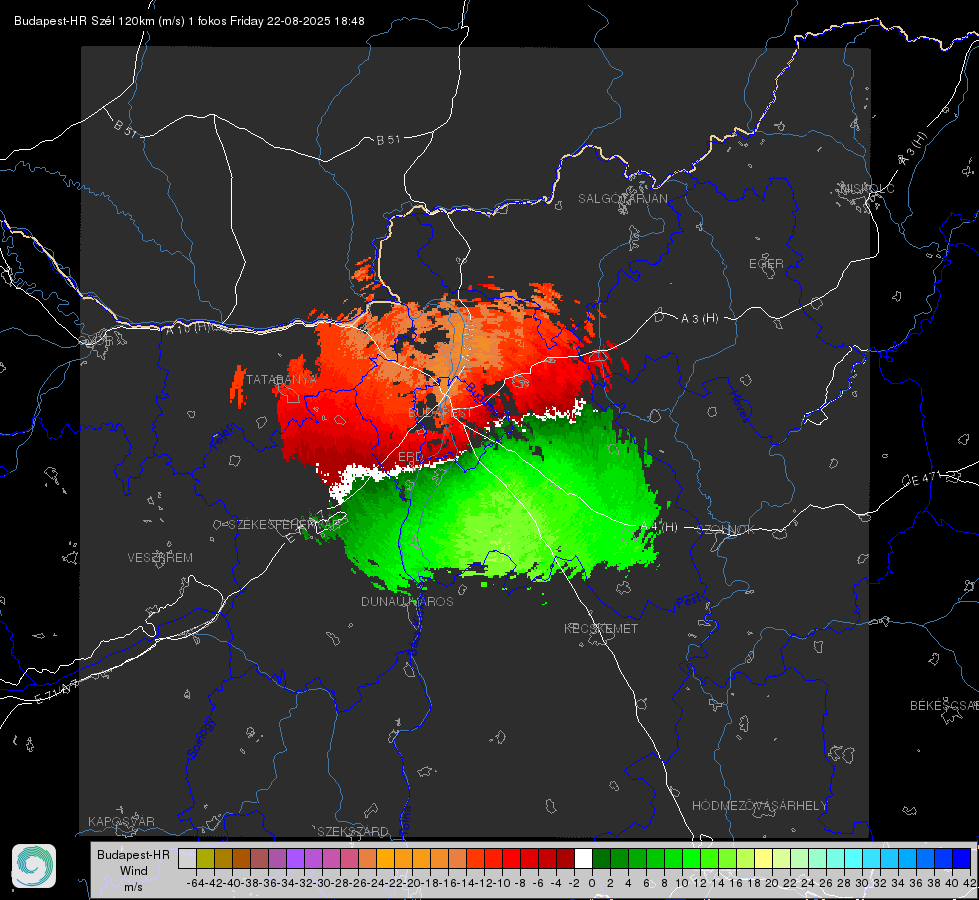Click the ERD town label
Image resolution: width=979 pixels, height=900 pixels.
pos(410,457)
